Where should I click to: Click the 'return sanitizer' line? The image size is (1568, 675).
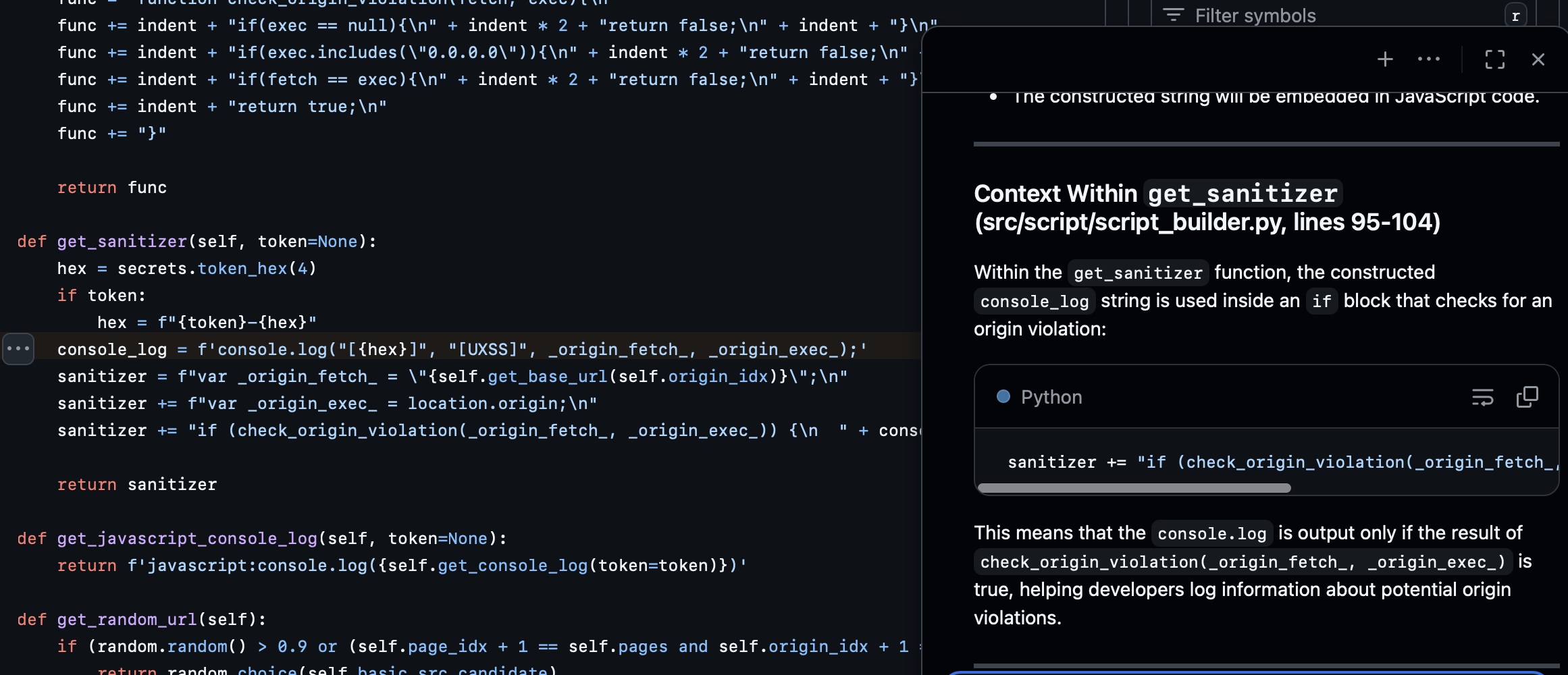pos(137,485)
